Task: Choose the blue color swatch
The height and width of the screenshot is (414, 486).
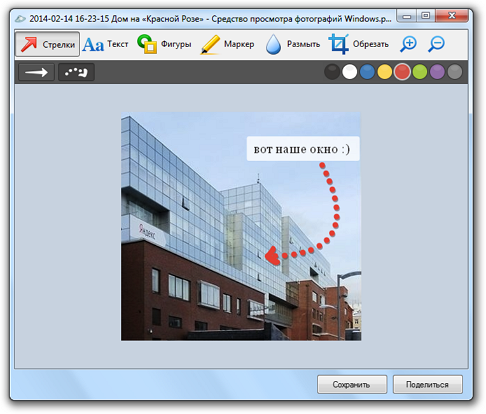Action: pyautogui.click(x=367, y=72)
